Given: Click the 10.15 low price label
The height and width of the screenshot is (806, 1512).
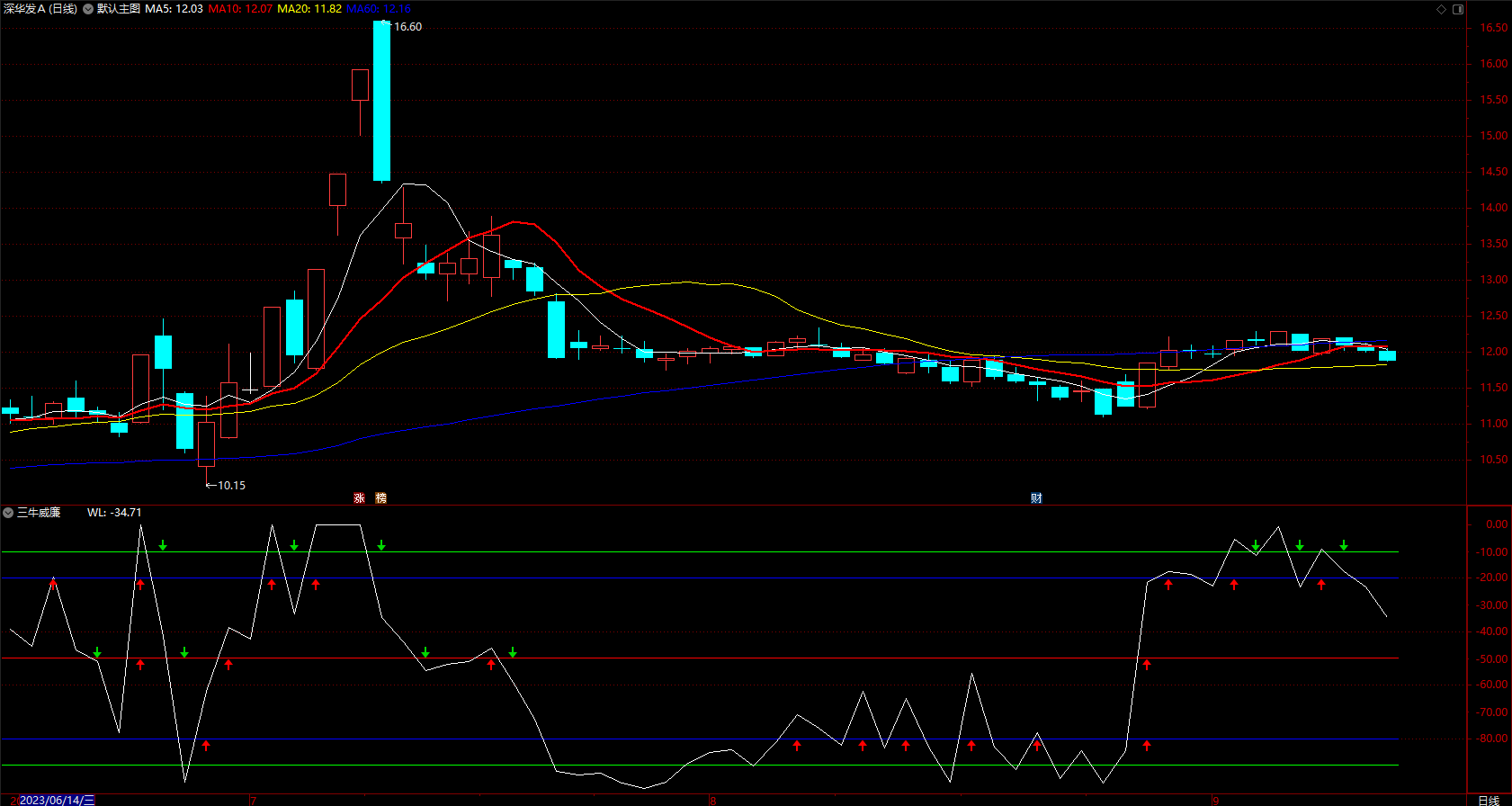Looking at the screenshot, I should click(231, 485).
